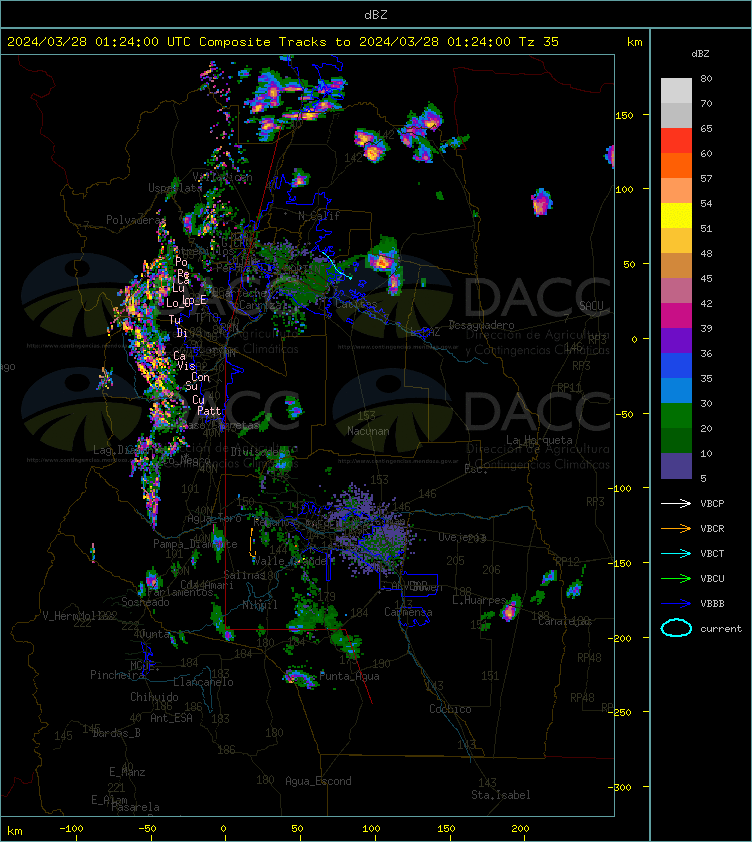This screenshot has height=842, width=752.
Task: Click the 'Nacunan' map label
Action: click(x=368, y=431)
